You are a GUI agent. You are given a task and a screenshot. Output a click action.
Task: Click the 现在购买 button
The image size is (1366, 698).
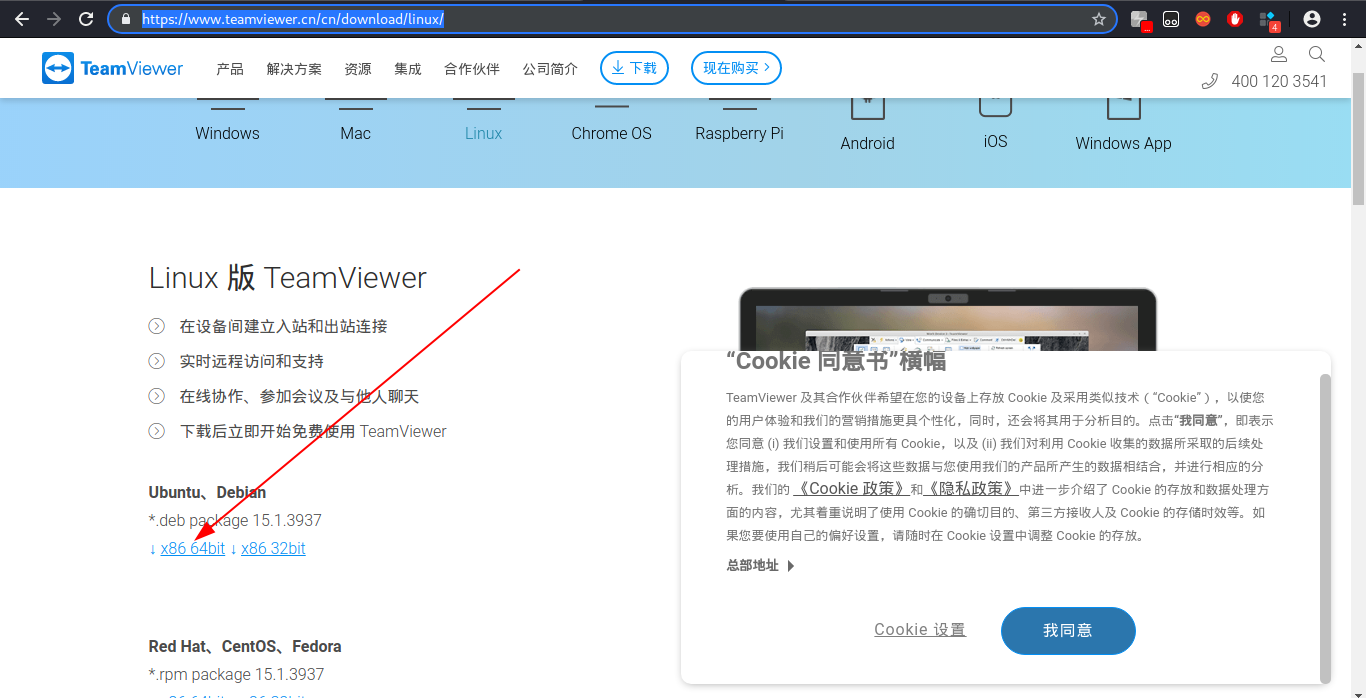(x=736, y=68)
